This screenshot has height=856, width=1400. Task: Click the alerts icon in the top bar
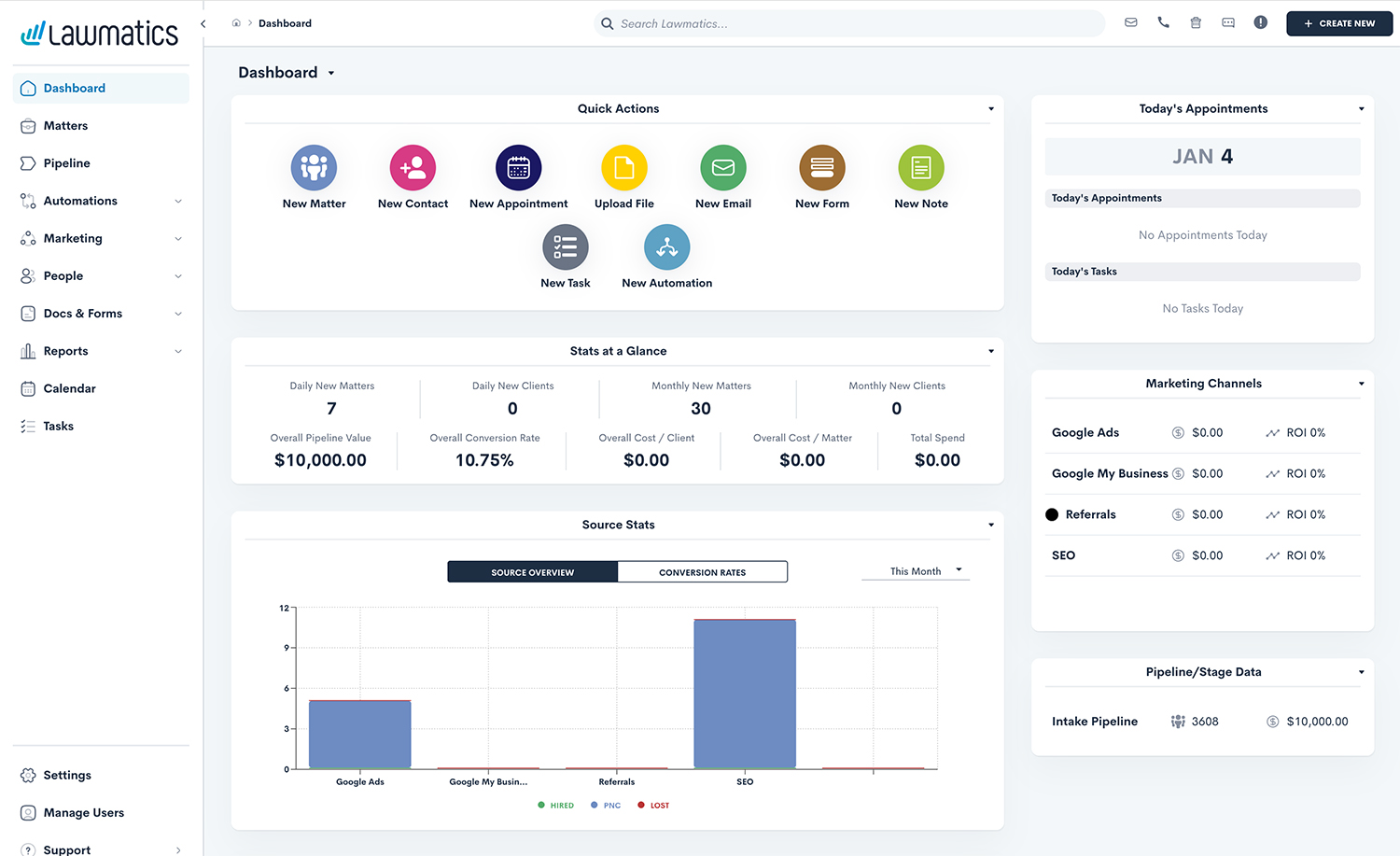click(1260, 22)
